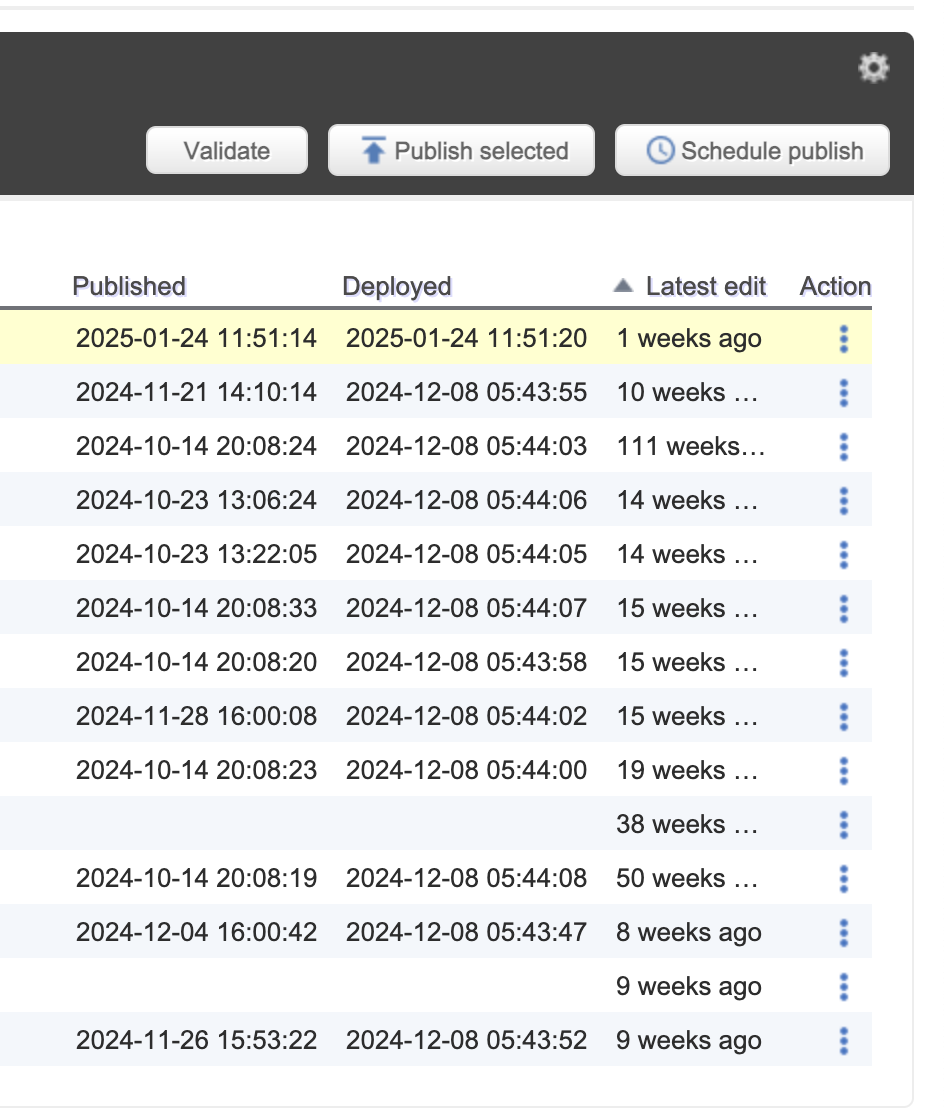Viewport: 944px width, 1110px height.
Task: Open action menu for row published 2024-11-21 14:10:14
Action: point(843,393)
